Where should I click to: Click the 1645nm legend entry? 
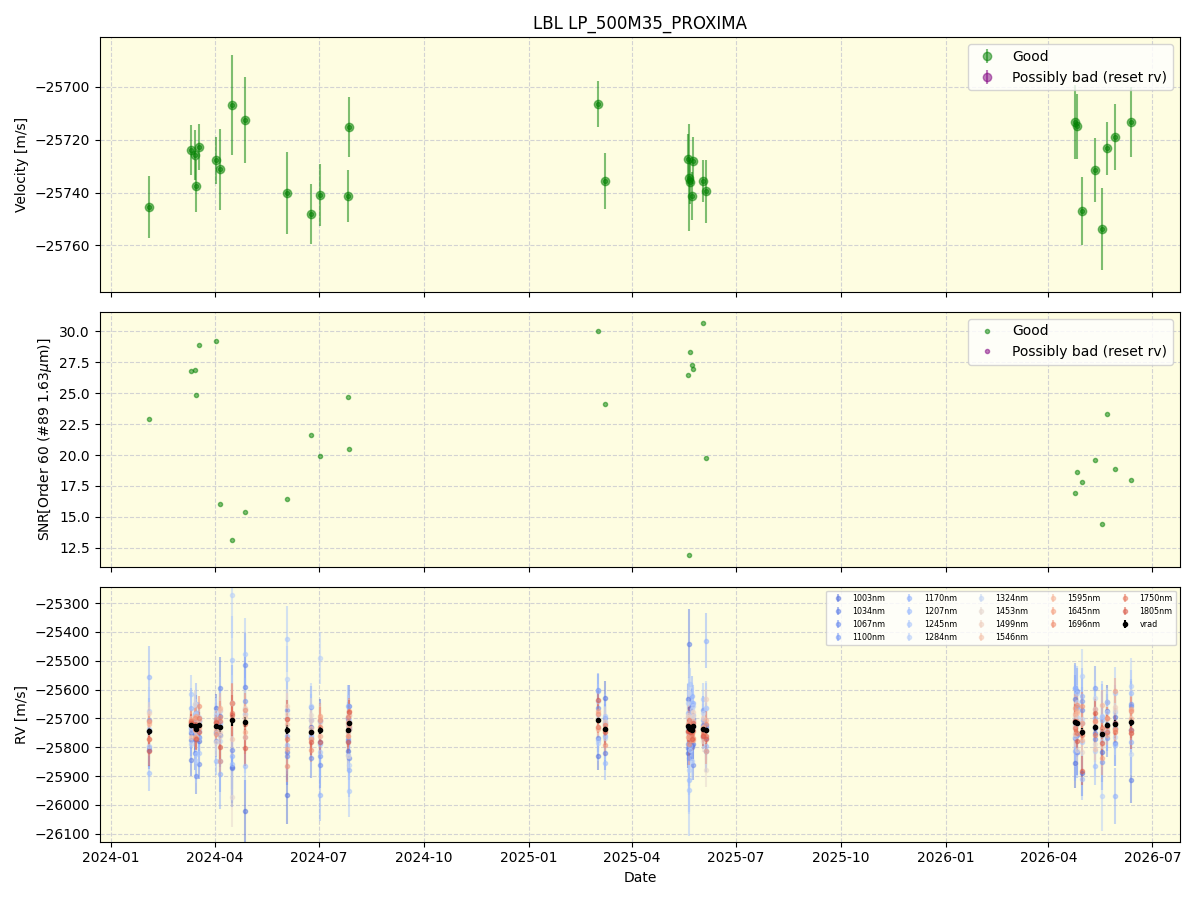1074,611
